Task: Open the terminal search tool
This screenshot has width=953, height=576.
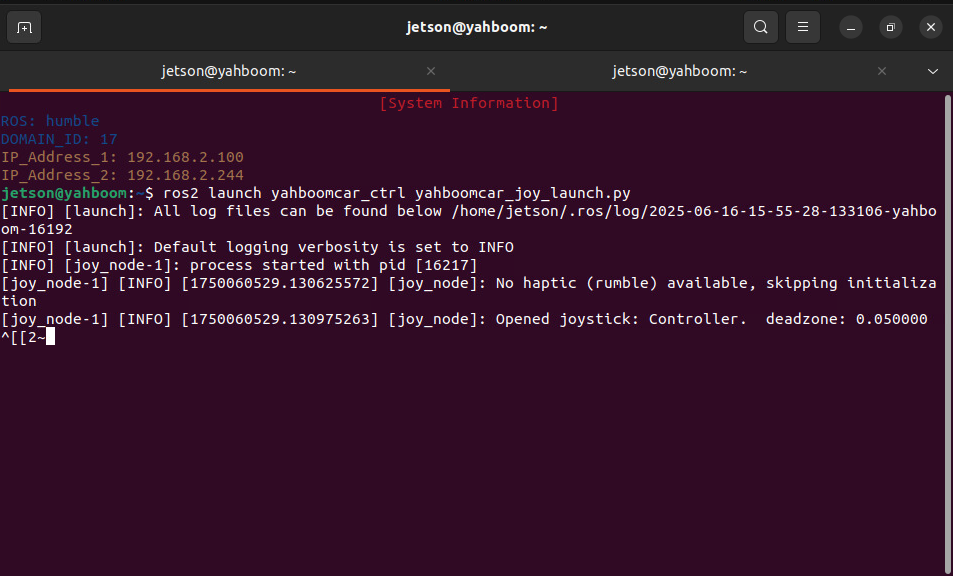Action: [760, 27]
